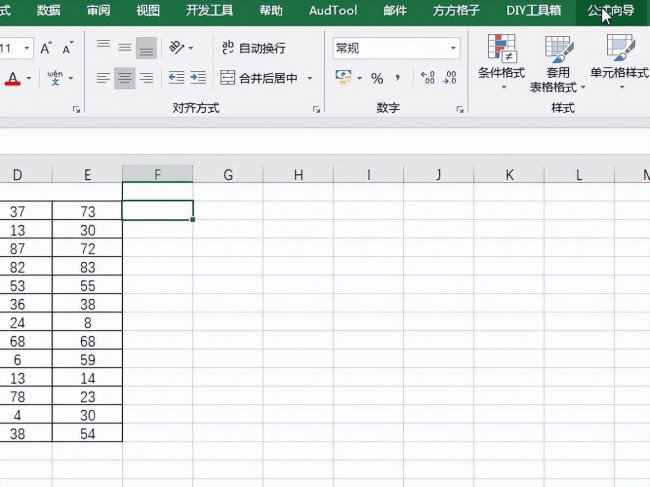This screenshot has height=487, width=650.
Task: Open the font color dropdown arrow
Action: [29, 78]
